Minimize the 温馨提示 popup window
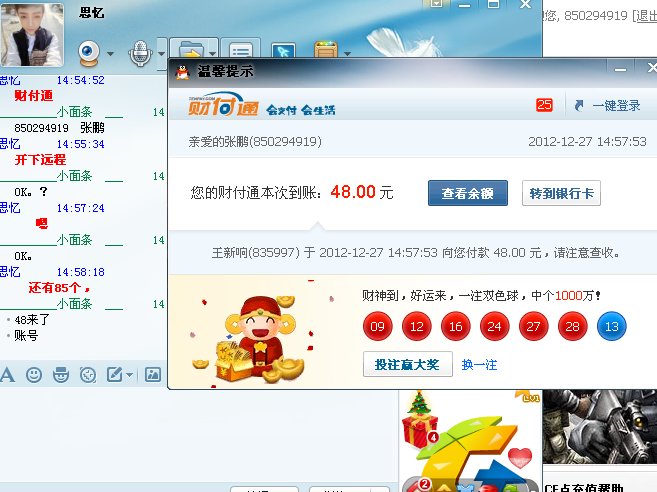This screenshot has width=657, height=492. click(x=621, y=69)
